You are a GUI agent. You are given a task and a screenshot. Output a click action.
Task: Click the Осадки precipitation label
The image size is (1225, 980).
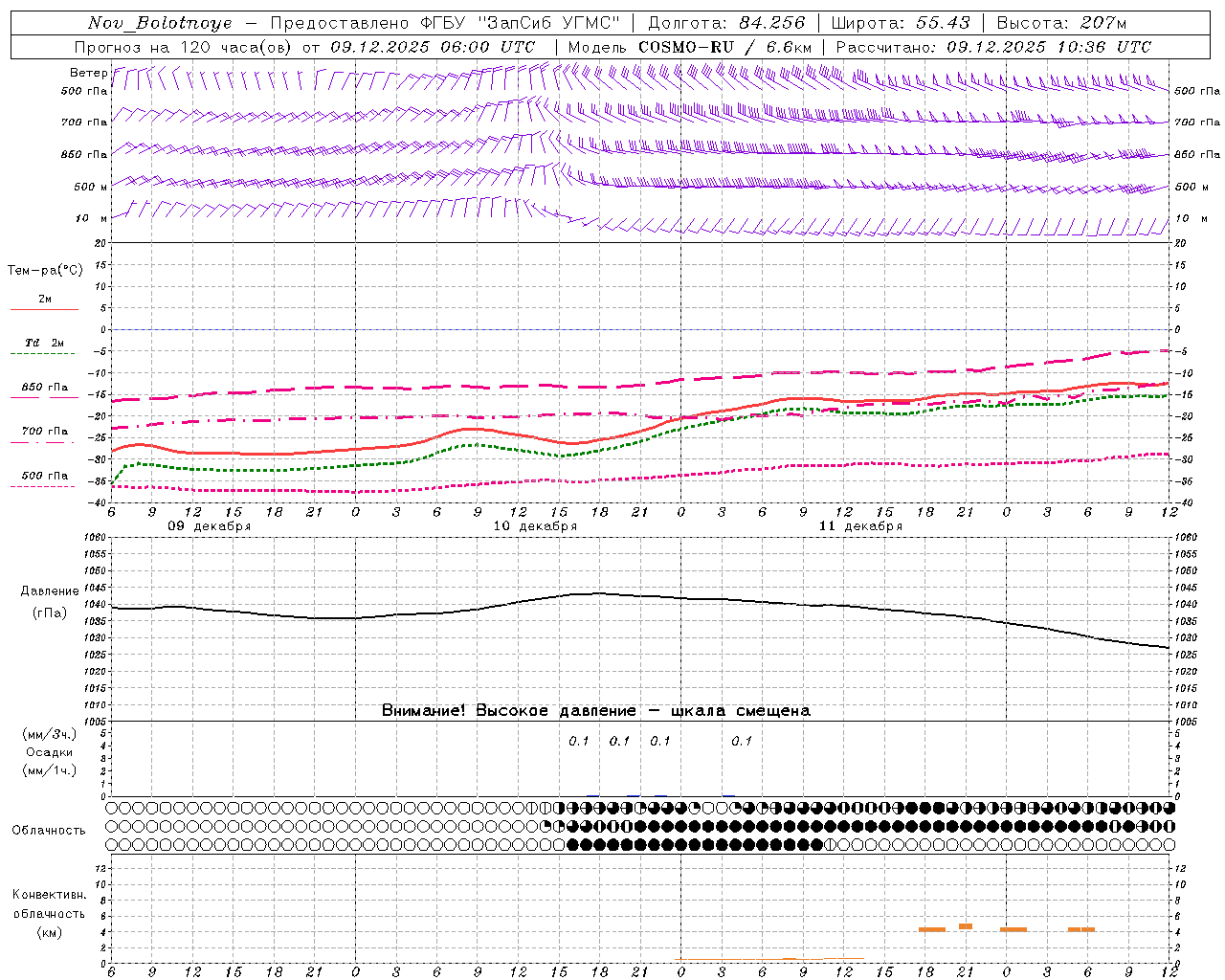click(50, 752)
